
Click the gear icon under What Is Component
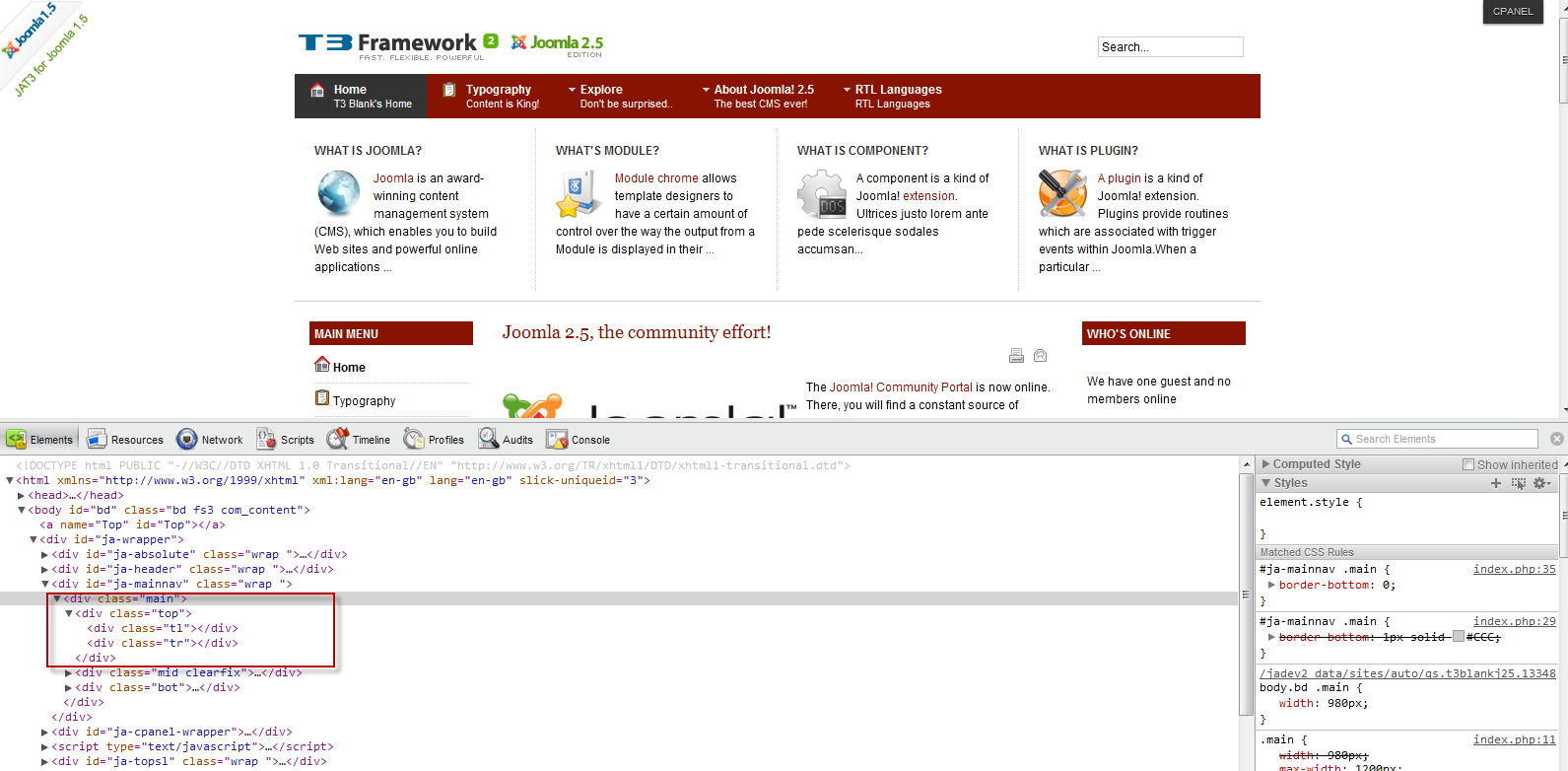pyautogui.click(x=821, y=193)
